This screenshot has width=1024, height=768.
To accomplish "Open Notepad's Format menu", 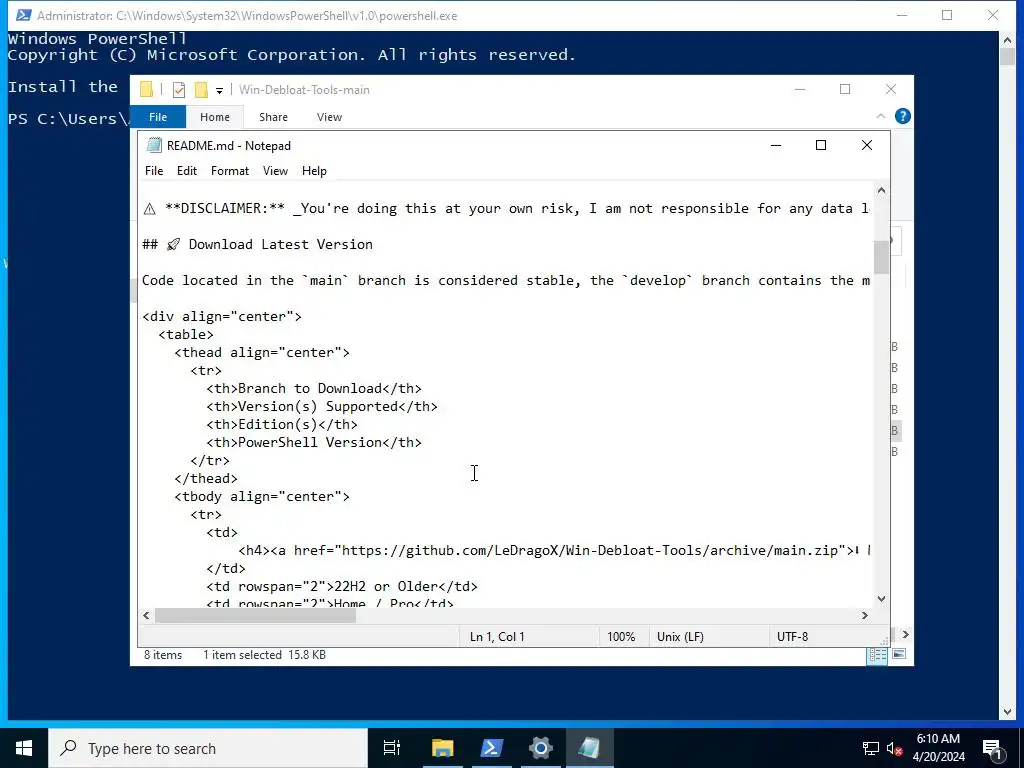I will [x=230, y=170].
